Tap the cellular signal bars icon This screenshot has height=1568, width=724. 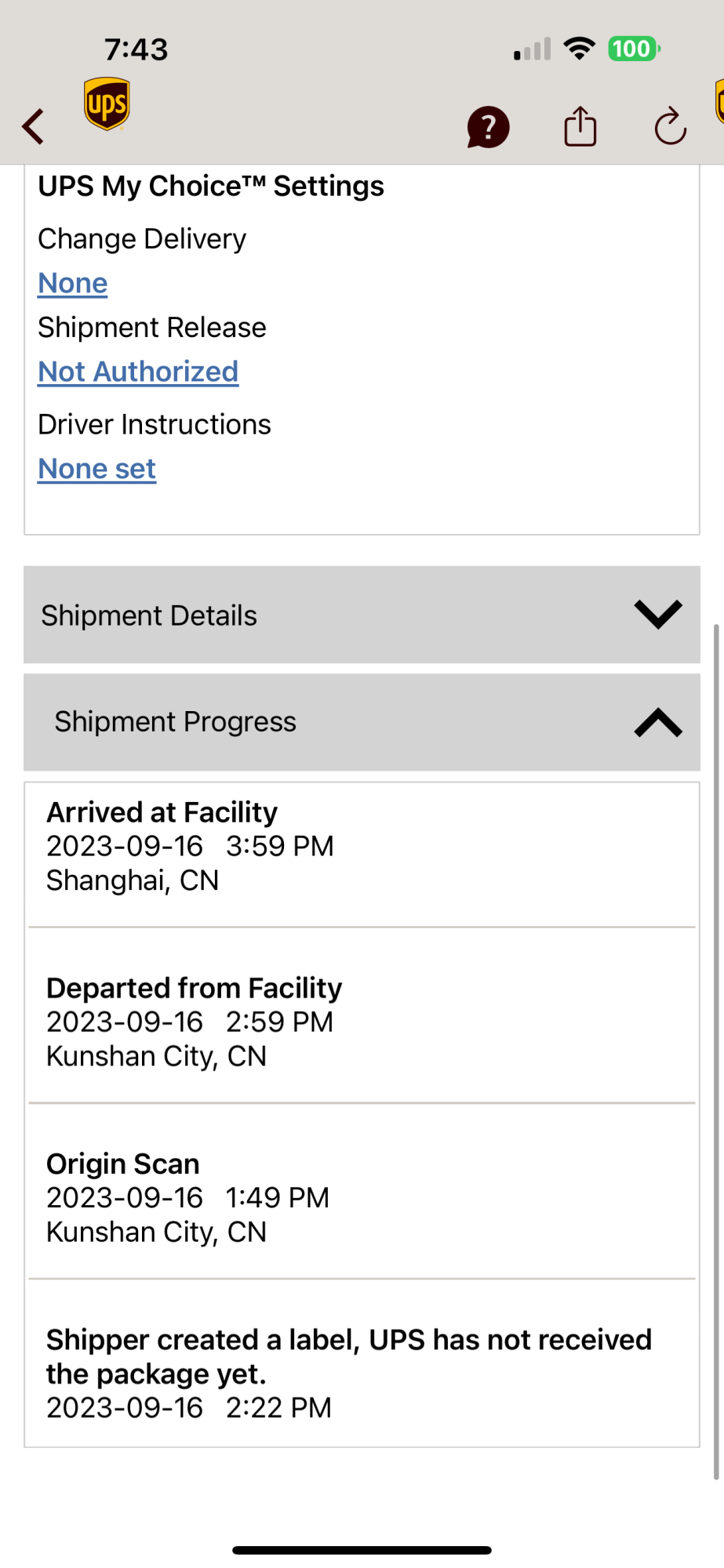[x=533, y=49]
